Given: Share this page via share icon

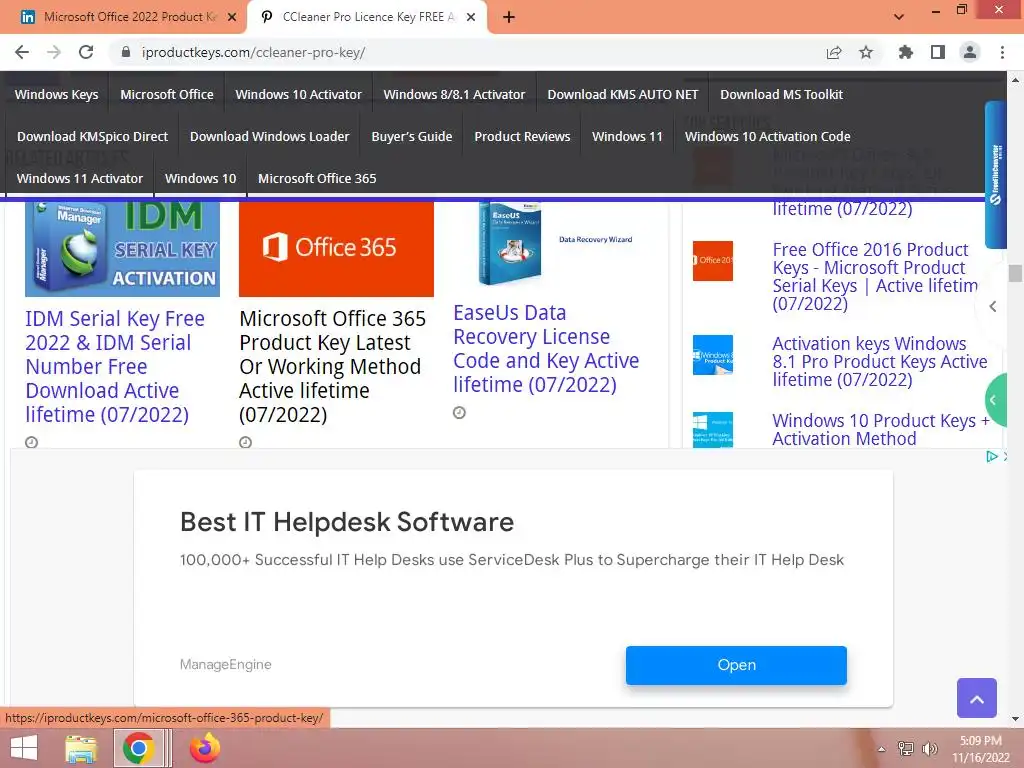Looking at the screenshot, I should coord(834,52).
